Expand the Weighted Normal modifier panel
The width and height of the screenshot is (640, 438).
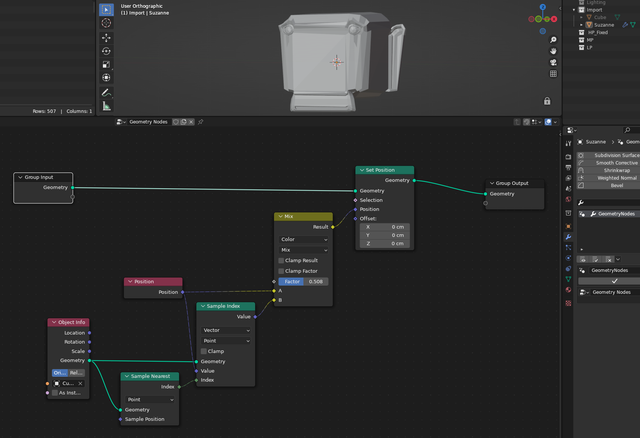[x=608, y=178]
